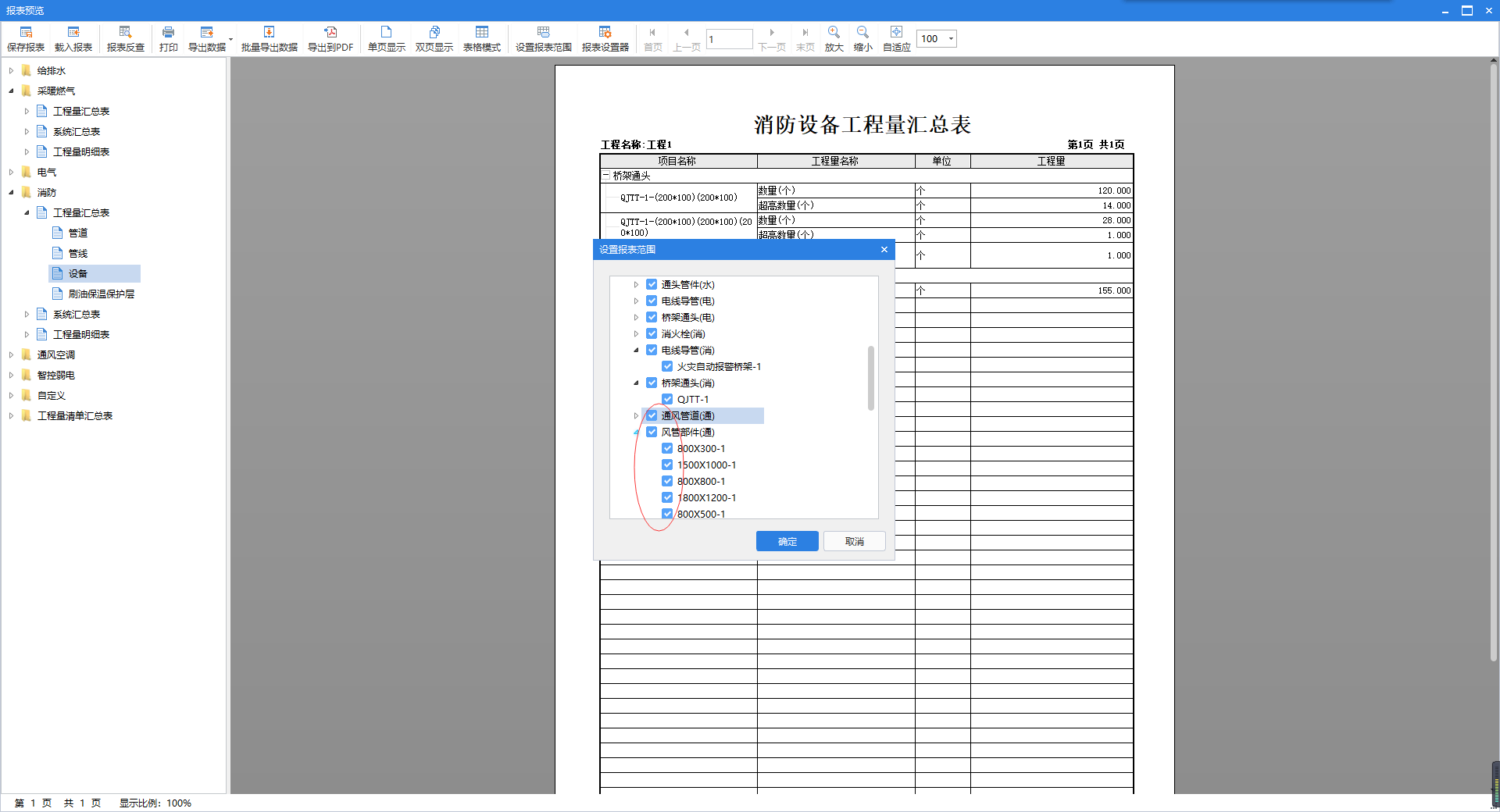Click the 项目名称 column header
The width and height of the screenshot is (1500, 812).
coord(677,161)
